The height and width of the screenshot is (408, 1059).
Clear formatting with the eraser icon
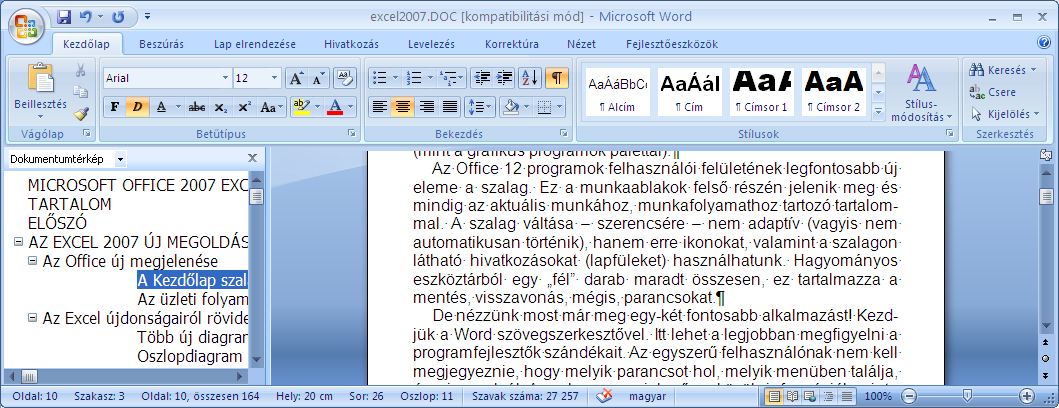click(x=344, y=78)
